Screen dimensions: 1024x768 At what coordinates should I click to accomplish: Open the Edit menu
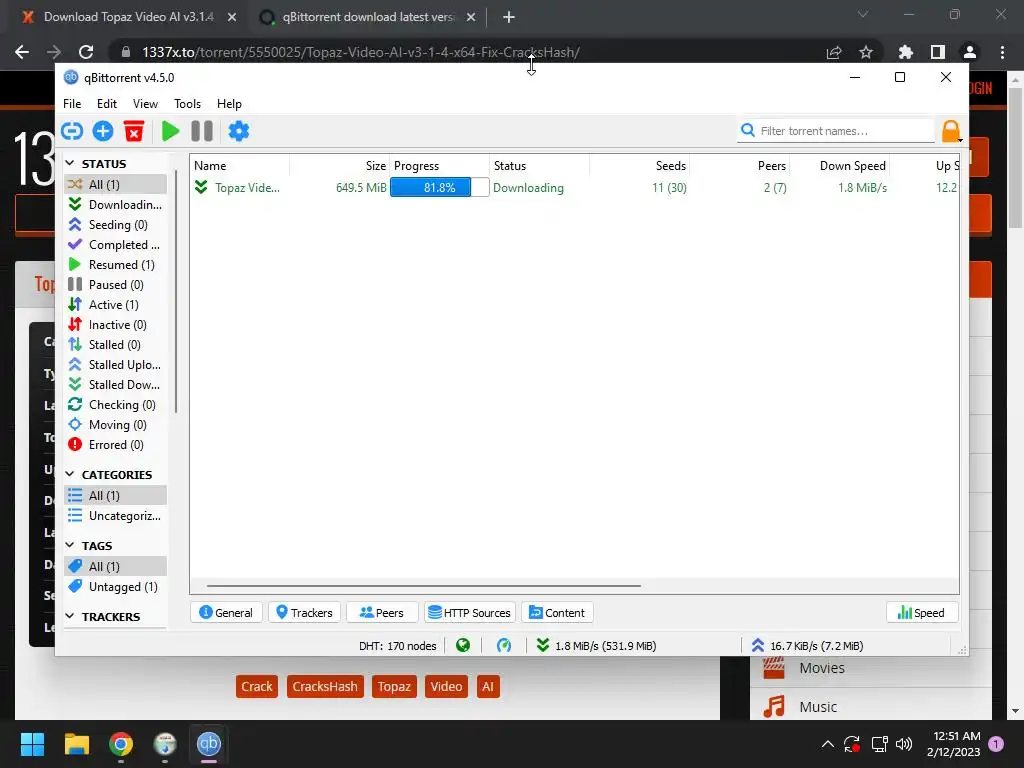tap(106, 104)
